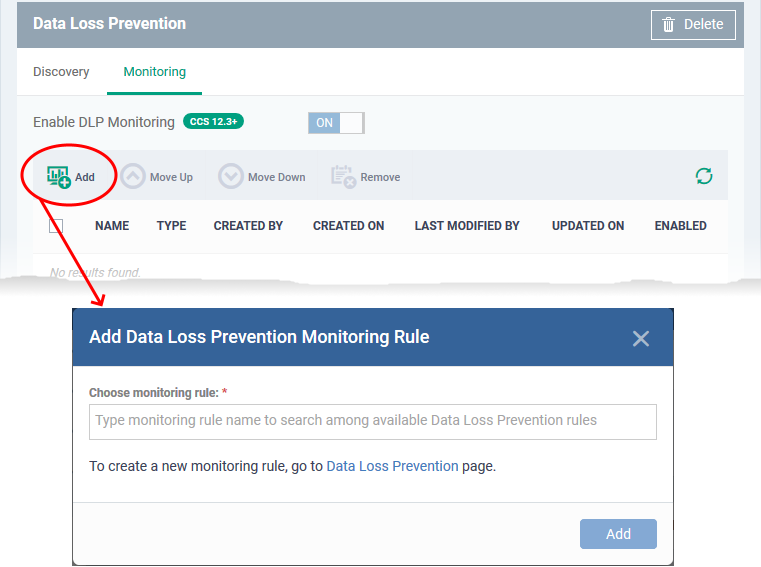This screenshot has width=761, height=567.
Task: Click the Move Up arrow icon
Action: coord(132,176)
